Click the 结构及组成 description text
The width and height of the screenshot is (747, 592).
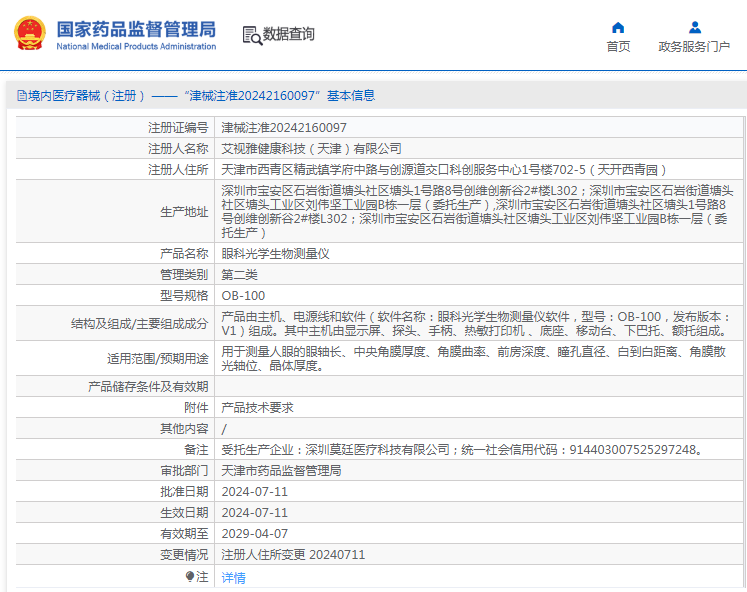(476, 323)
